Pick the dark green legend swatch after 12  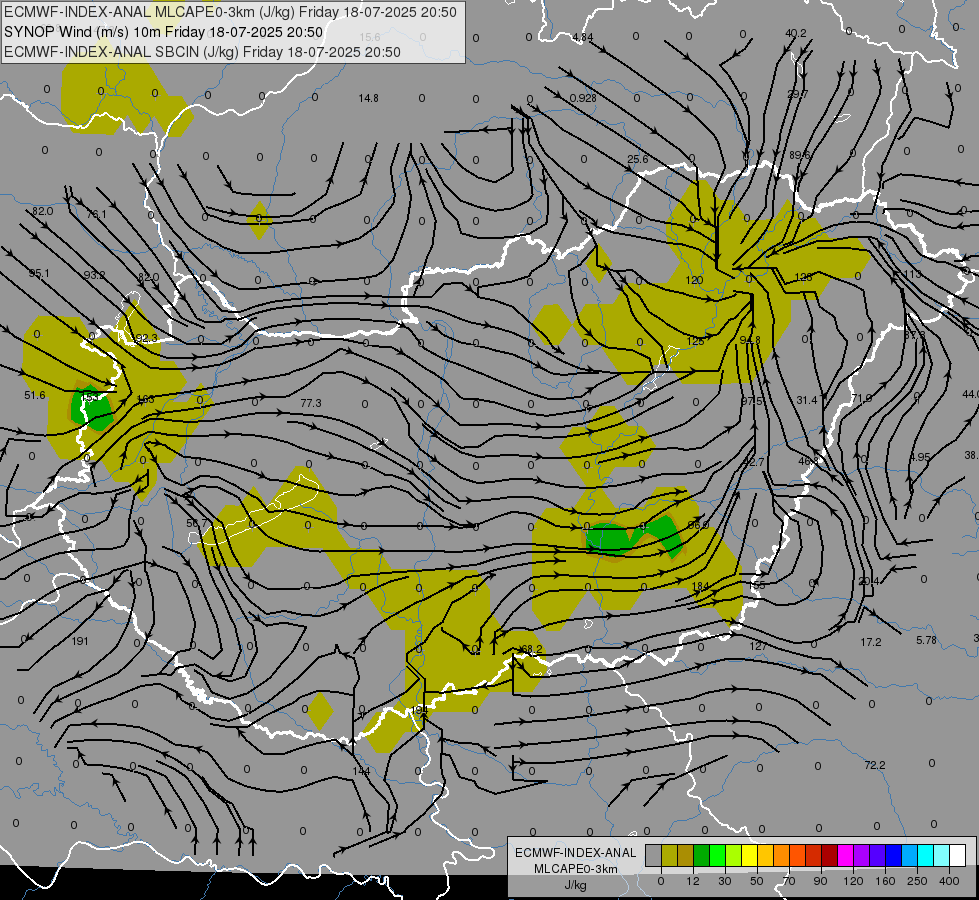[x=701, y=856]
